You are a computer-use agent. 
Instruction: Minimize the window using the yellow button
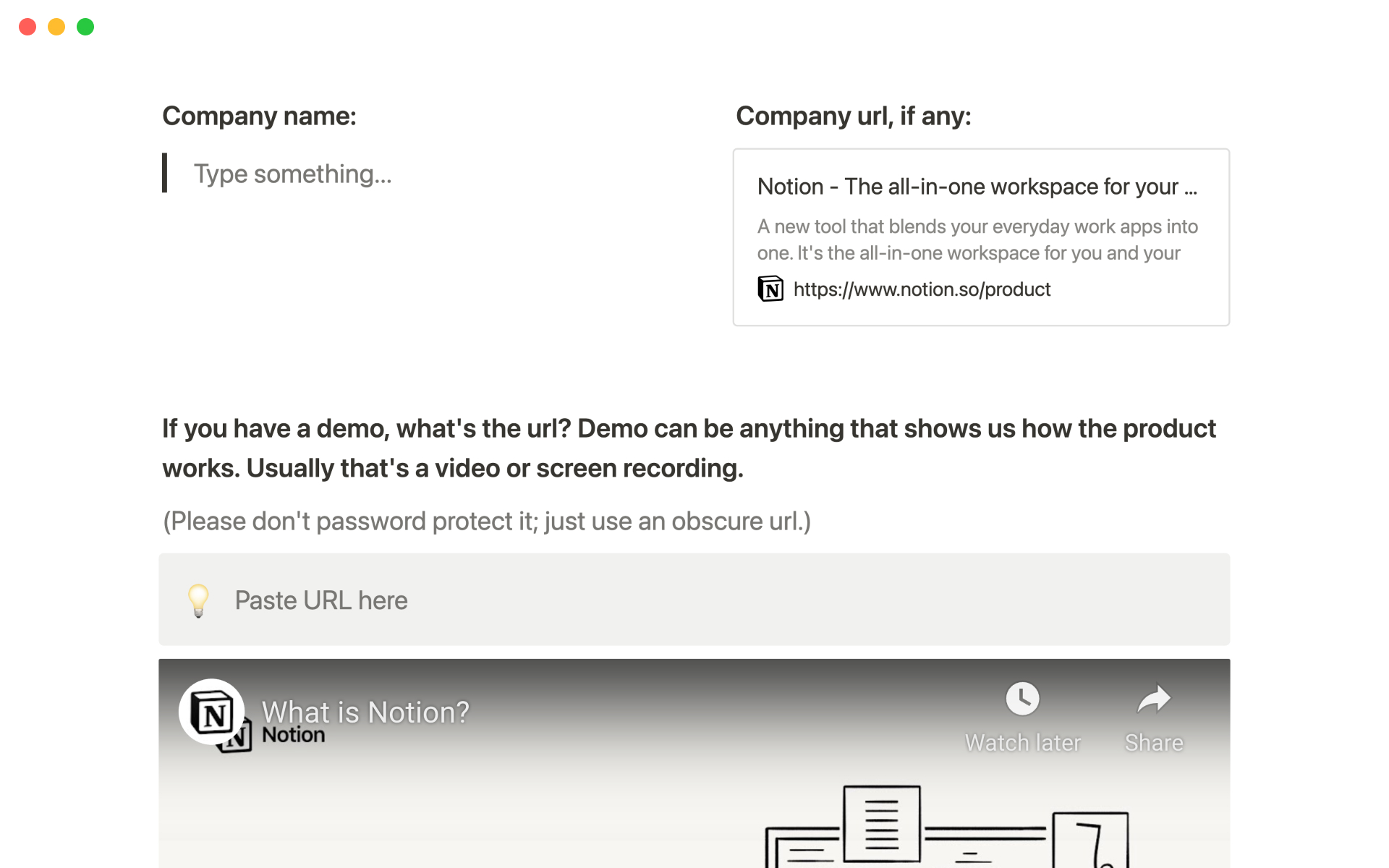pyautogui.click(x=56, y=27)
